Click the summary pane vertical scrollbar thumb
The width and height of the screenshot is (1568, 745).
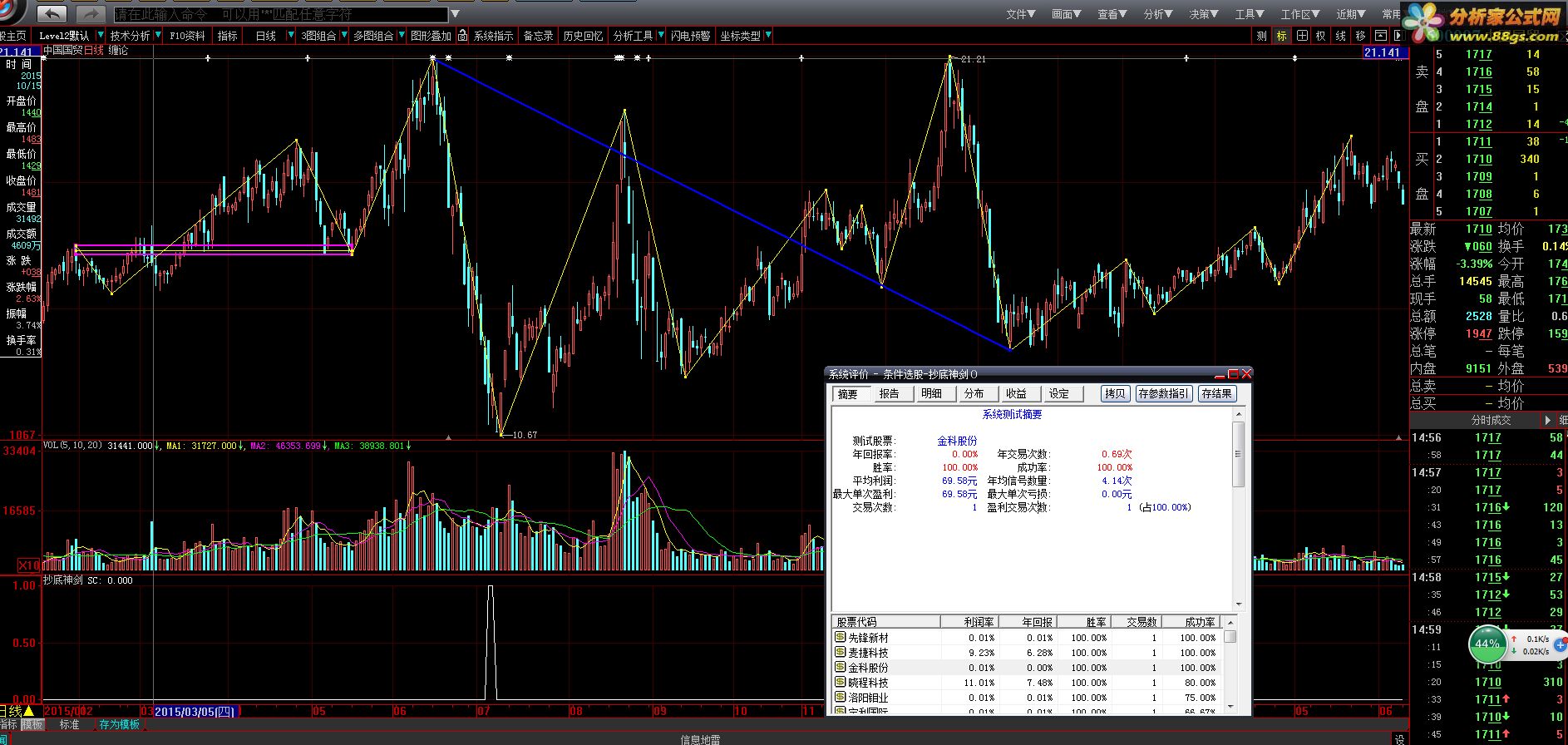pyautogui.click(x=1238, y=453)
